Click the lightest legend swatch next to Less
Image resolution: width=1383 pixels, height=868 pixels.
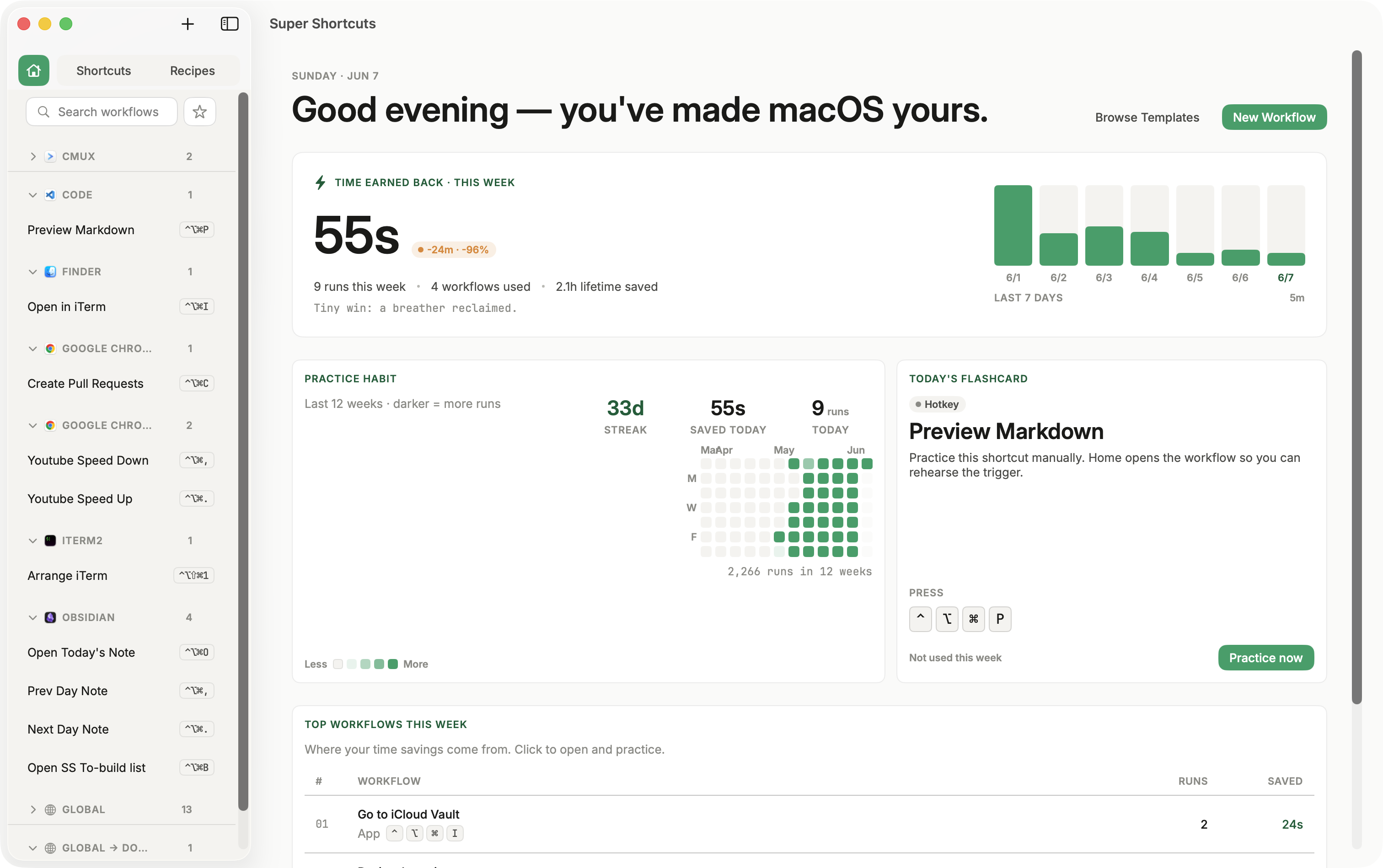338,664
